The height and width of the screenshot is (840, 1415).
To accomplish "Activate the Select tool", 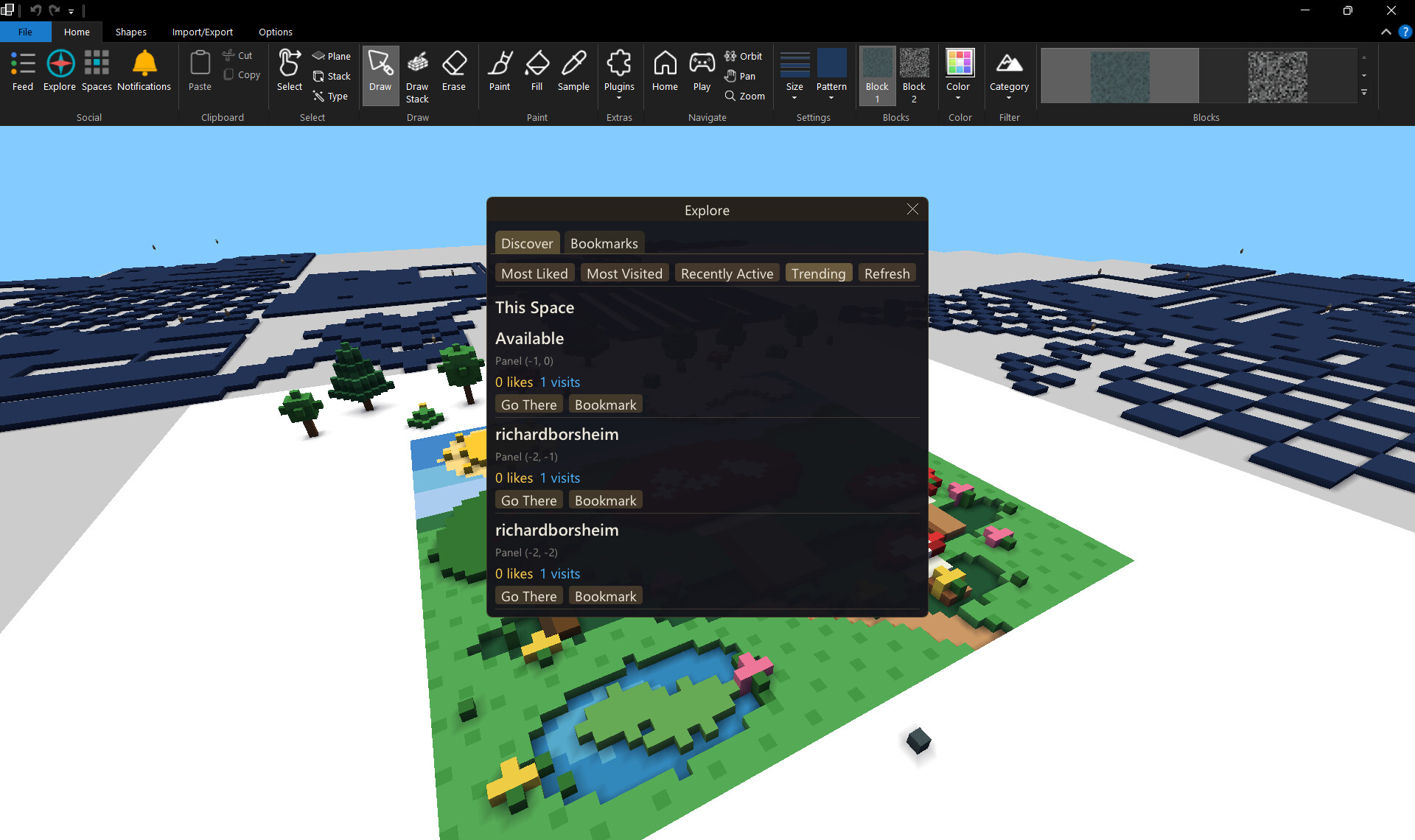I will coord(290,71).
